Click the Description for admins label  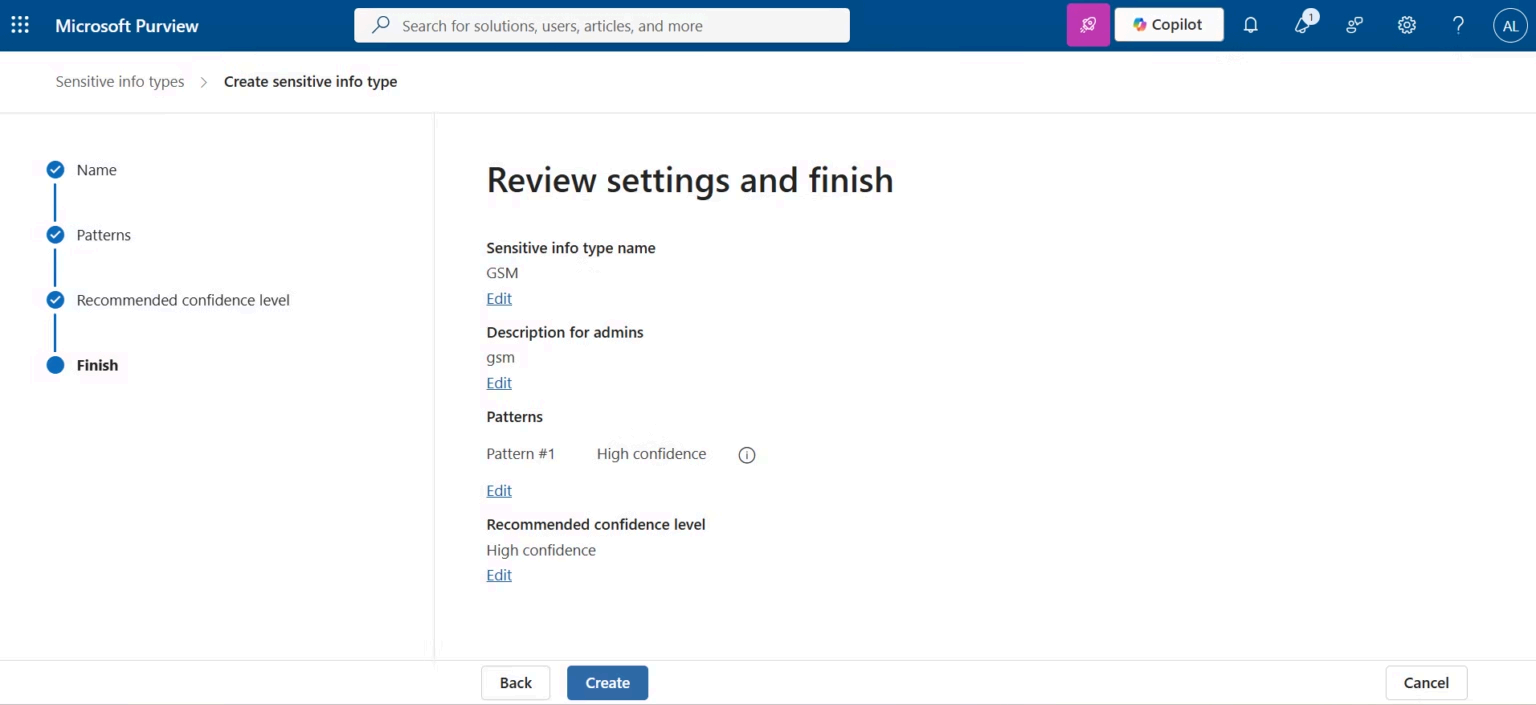coord(565,332)
